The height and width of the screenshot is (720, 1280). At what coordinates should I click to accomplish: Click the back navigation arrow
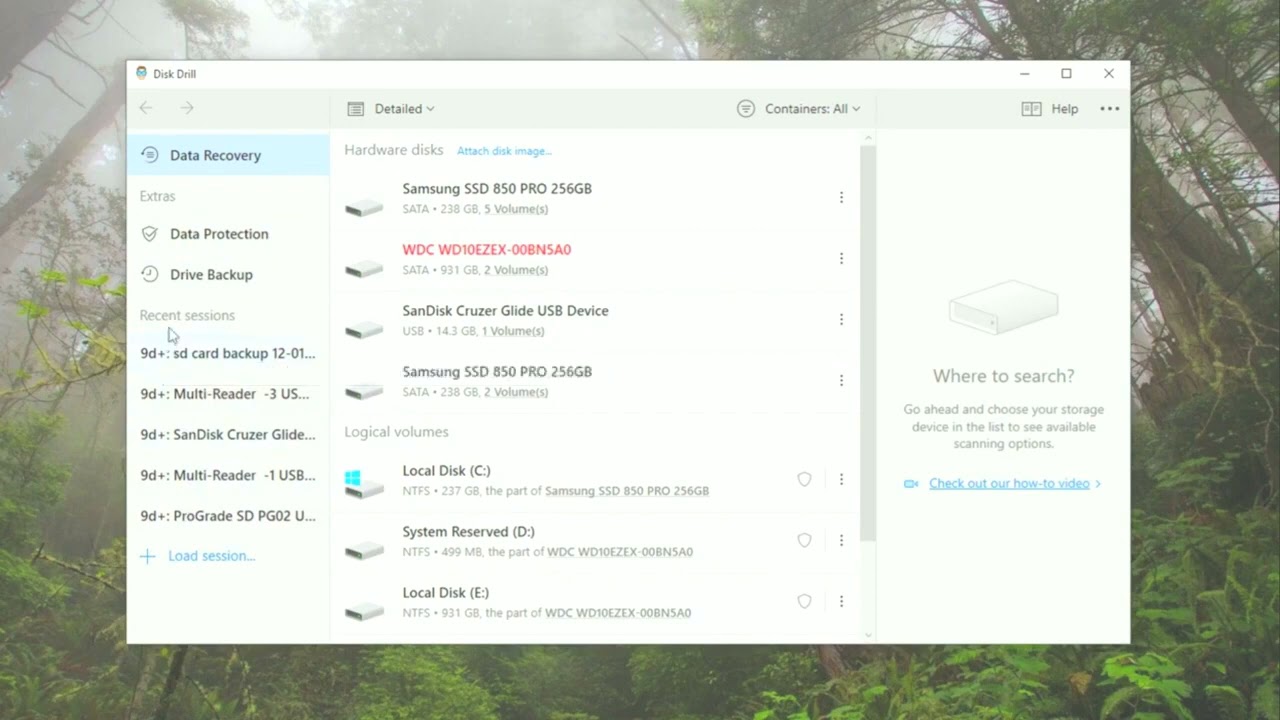tap(147, 108)
